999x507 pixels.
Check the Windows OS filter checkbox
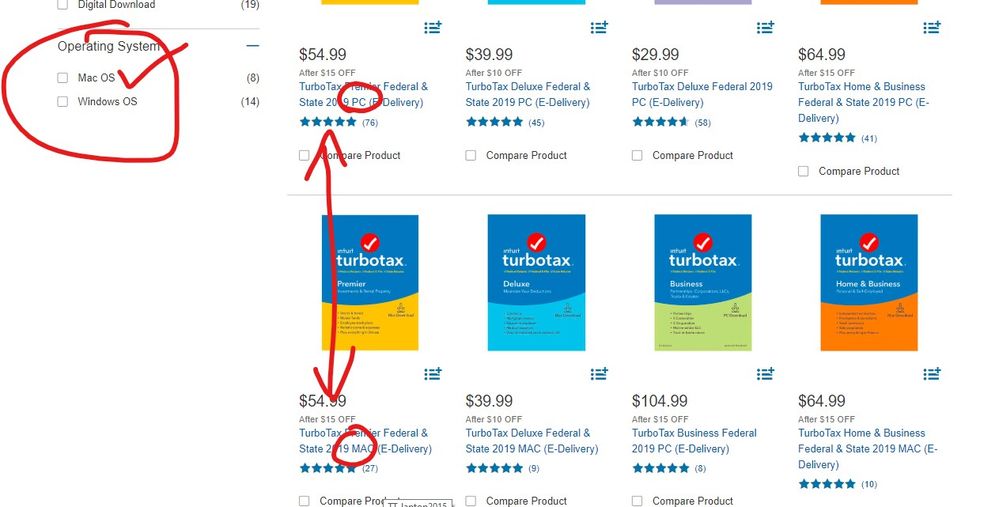click(x=62, y=101)
